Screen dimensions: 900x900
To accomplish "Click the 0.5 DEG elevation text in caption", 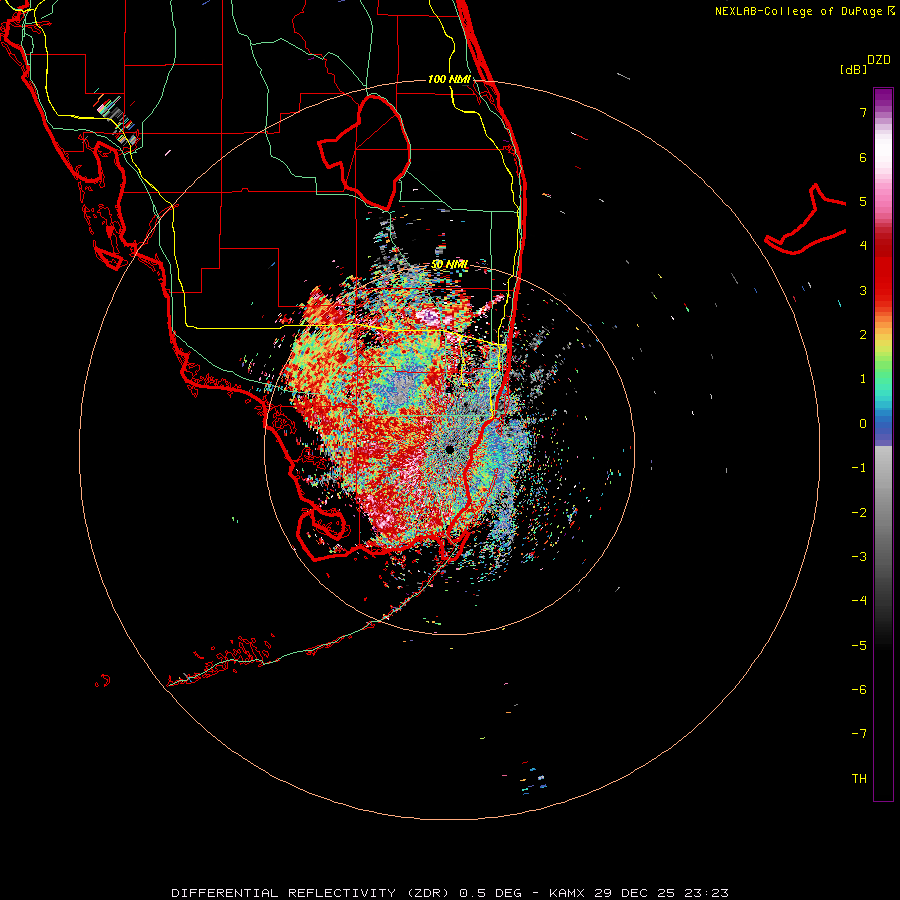I will [x=490, y=893].
